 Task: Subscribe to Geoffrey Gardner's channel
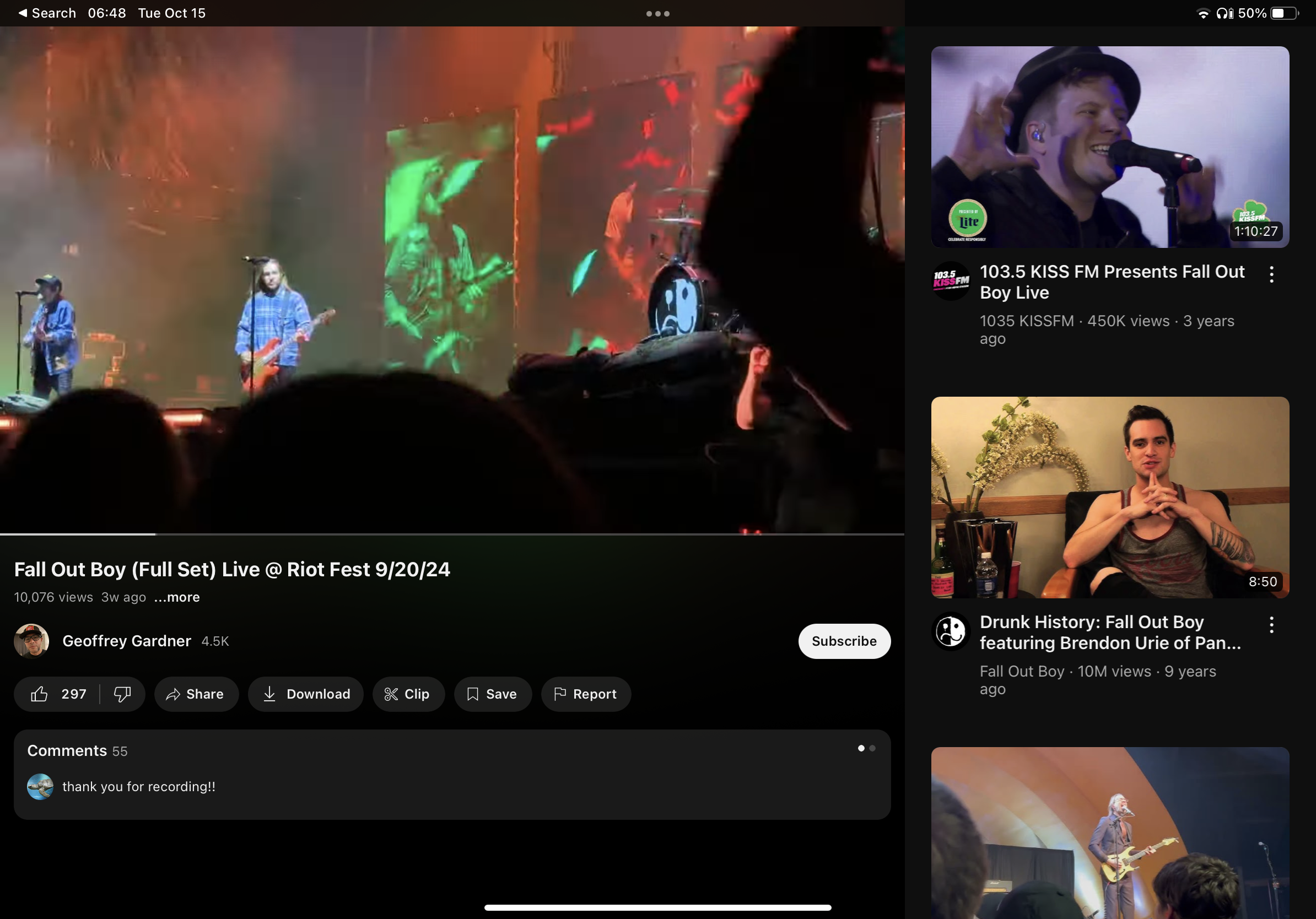[844, 641]
